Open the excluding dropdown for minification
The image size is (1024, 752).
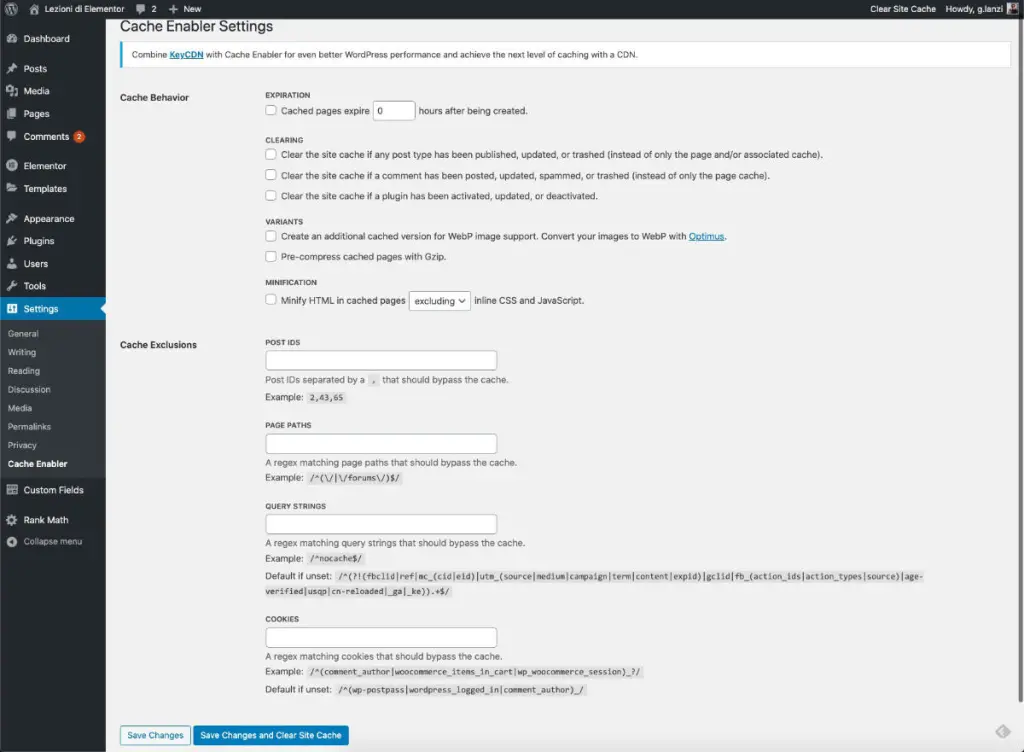click(x=440, y=301)
